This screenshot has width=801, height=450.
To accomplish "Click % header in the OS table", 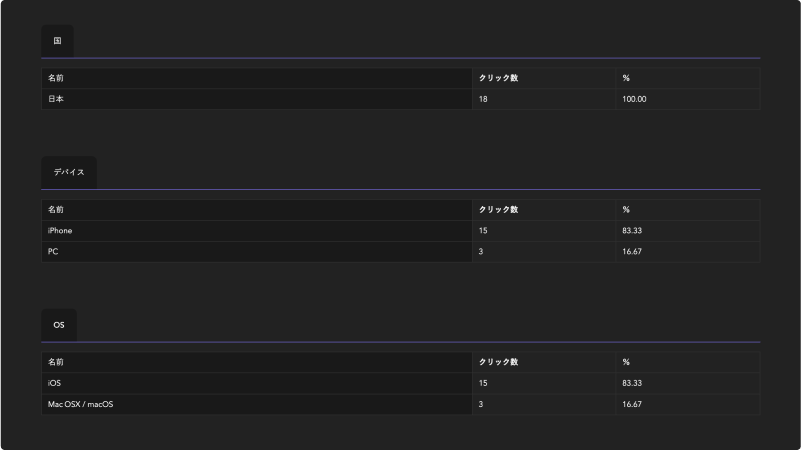I will point(626,362).
